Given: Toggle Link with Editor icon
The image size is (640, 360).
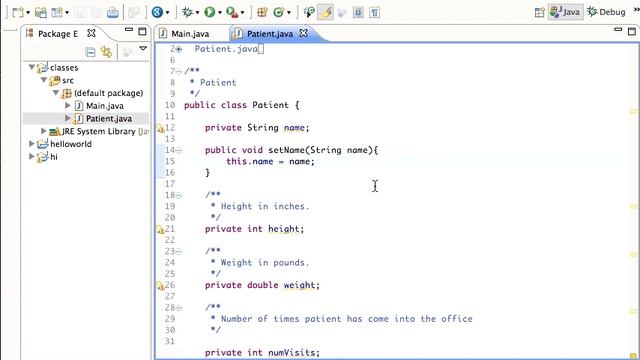Looking at the screenshot, I should coord(107,52).
